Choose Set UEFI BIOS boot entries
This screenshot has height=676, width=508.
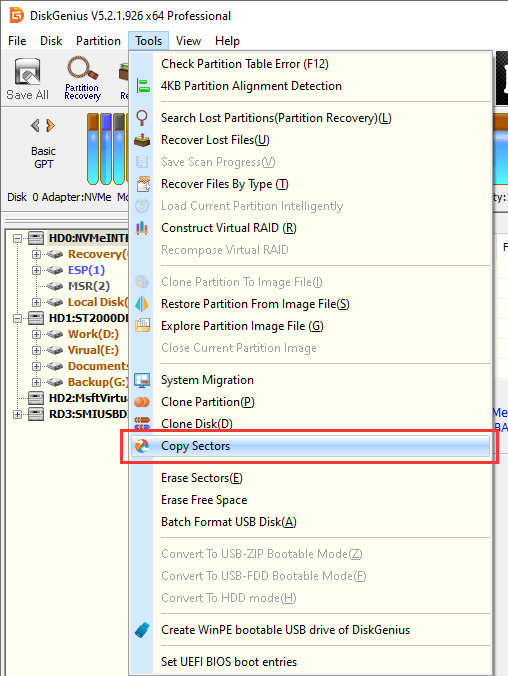point(310,662)
